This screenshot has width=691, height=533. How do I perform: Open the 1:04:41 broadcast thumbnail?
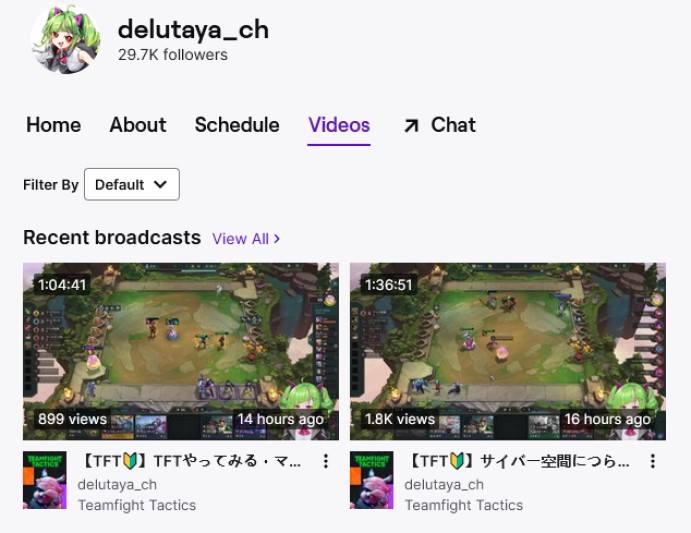pos(181,351)
